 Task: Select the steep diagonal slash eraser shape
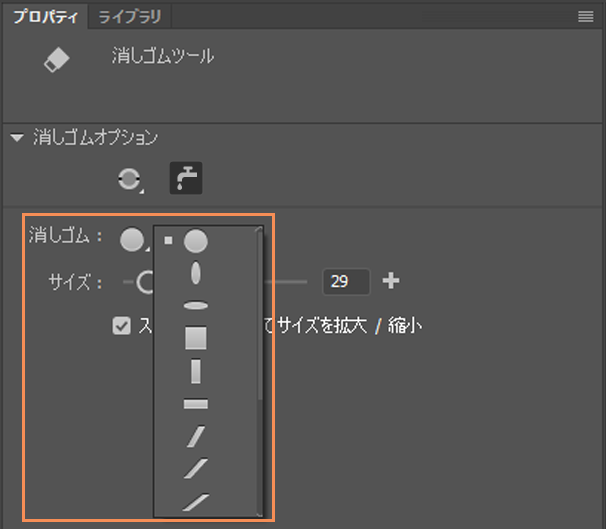(x=196, y=436)
